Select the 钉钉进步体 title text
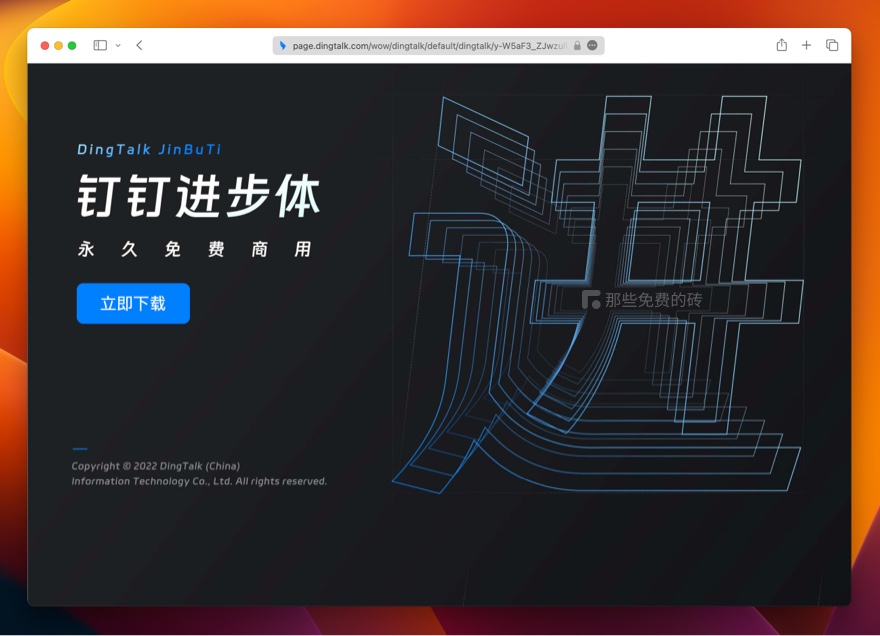The width and height of the screenshot is (880, 636). coord(197,196)
